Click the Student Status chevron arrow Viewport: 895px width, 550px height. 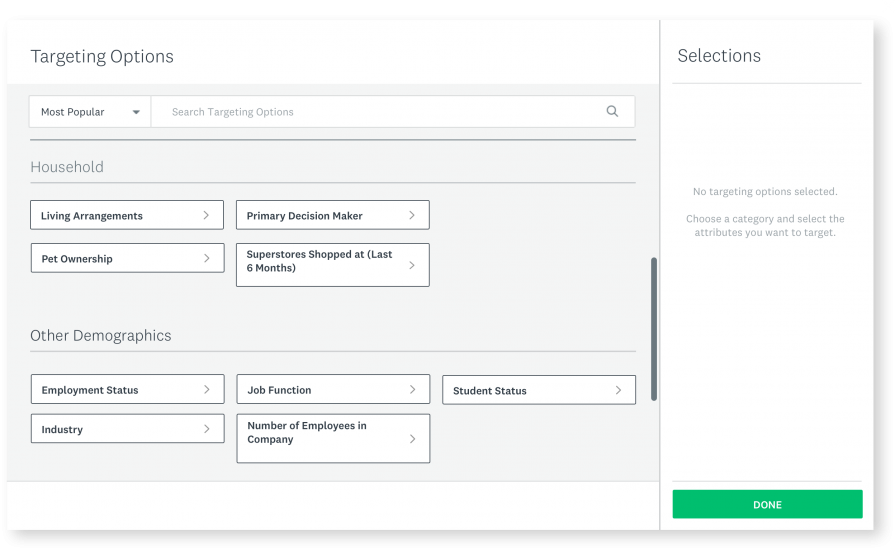coord(618,390)
